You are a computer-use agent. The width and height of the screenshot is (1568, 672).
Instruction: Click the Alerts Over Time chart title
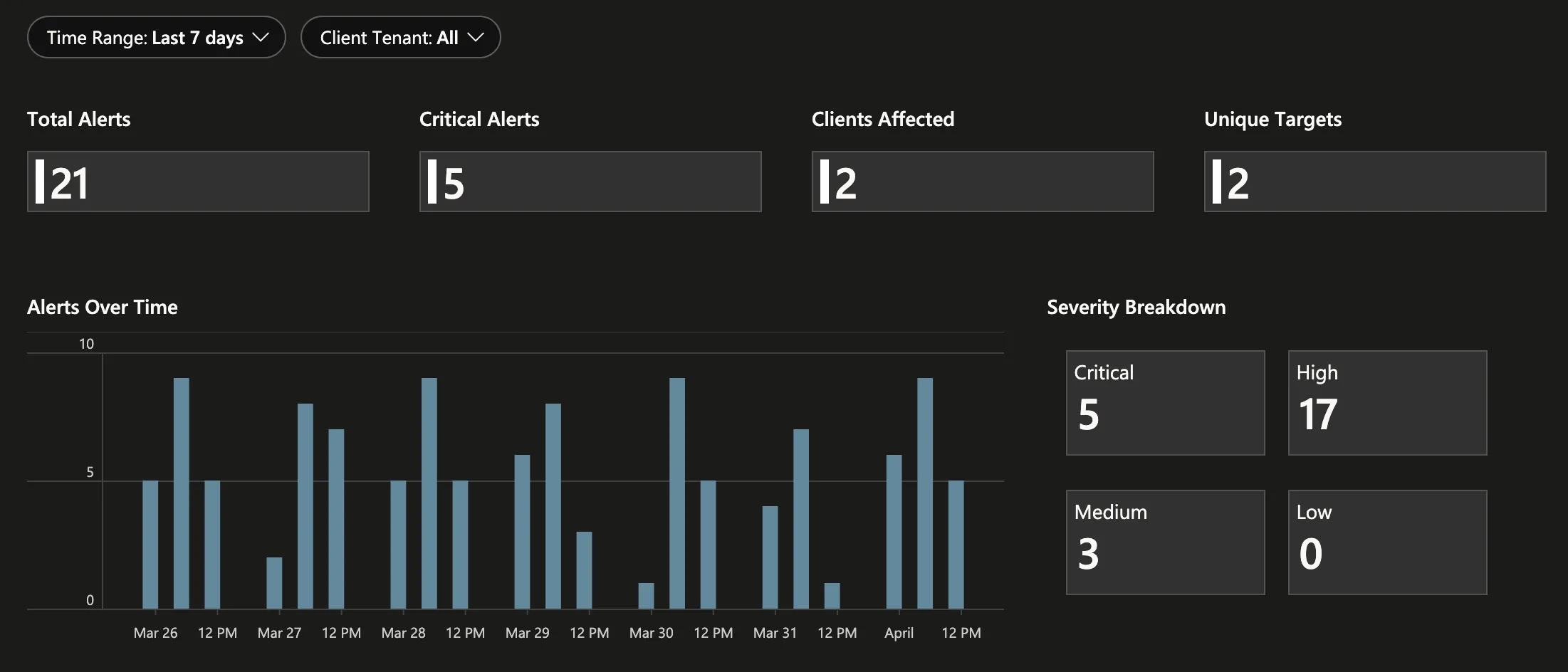[103, 307]
